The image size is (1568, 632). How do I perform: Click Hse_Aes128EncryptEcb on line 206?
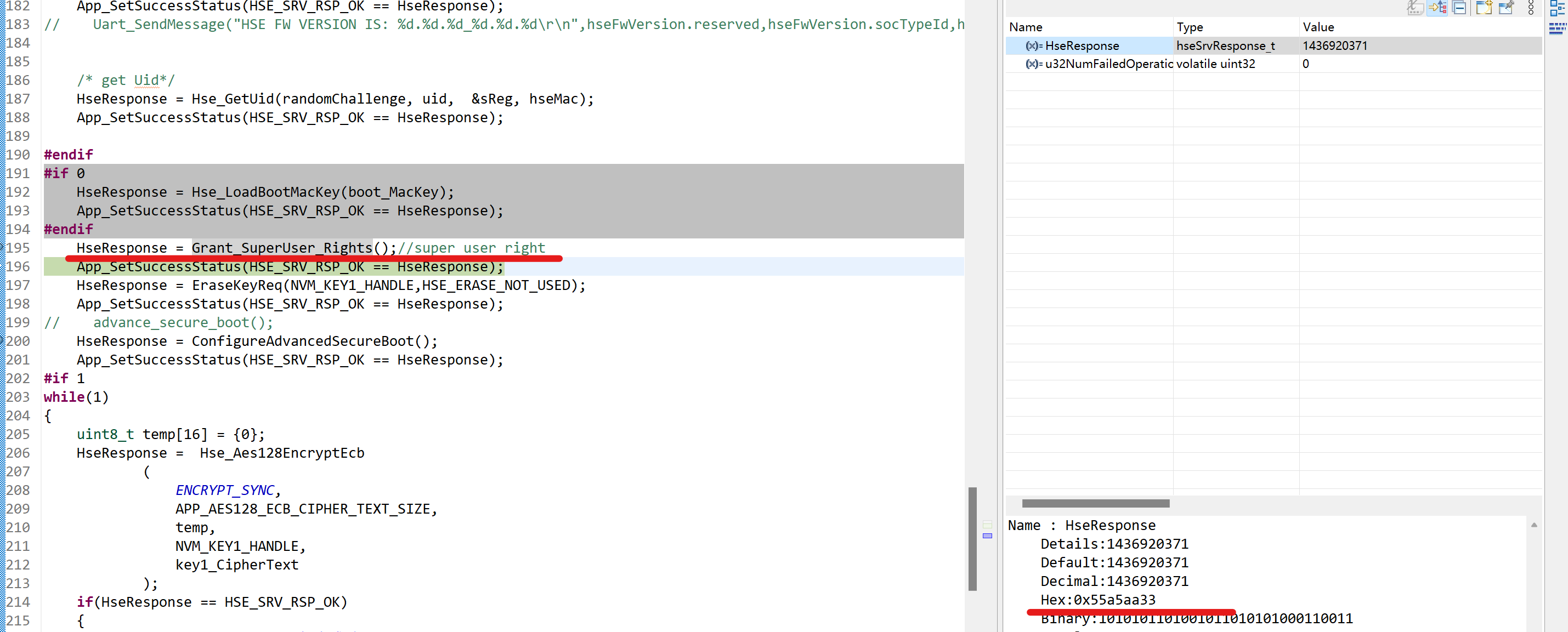(282, 453)
